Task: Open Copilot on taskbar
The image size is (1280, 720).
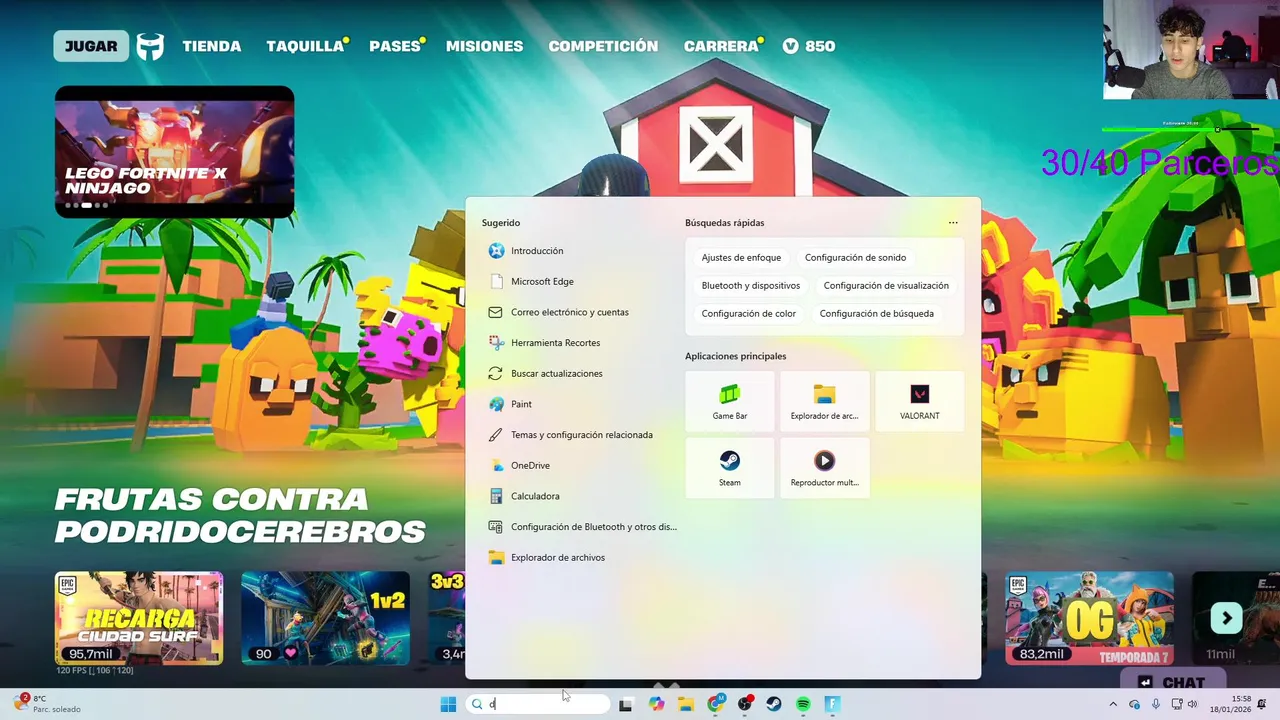Action: (656, 704)
